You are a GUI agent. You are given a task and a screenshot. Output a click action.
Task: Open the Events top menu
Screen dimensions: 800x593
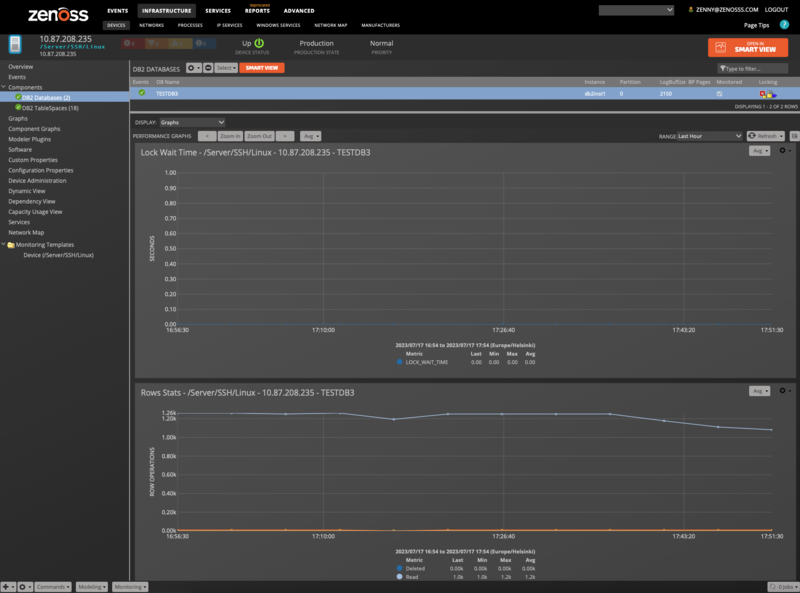(118, 11)
